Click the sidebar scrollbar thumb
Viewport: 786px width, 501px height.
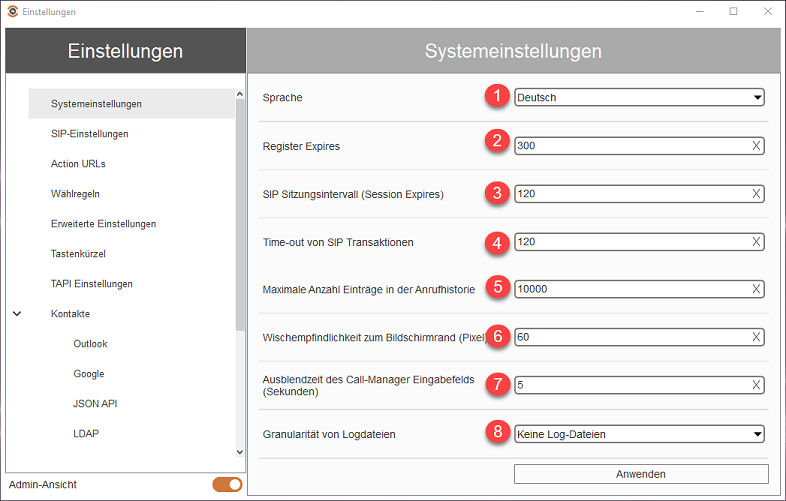pyautogui.click(x=240, y=215)
